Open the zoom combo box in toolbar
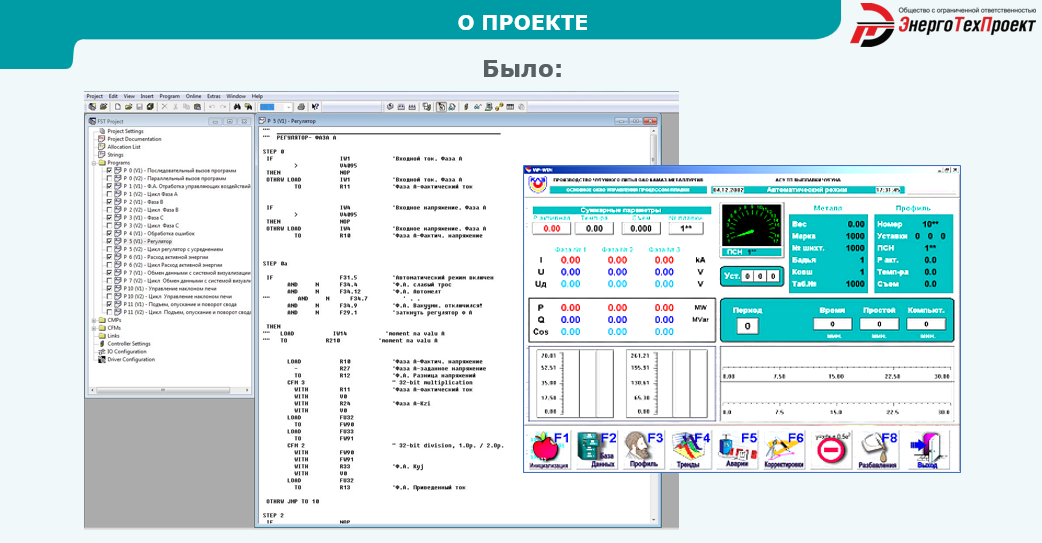This screenshot has width=1042, height=543. [x=276, y=107]
